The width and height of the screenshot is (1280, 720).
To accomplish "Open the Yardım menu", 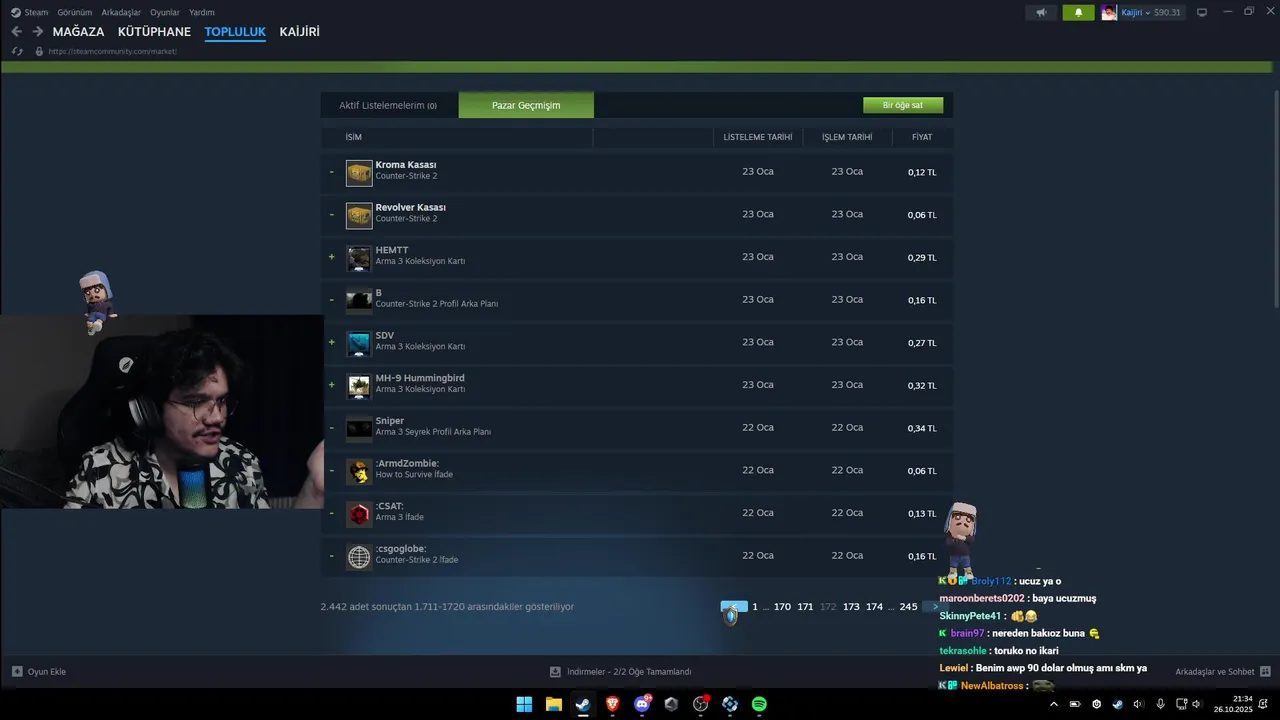I will point(202,12).
